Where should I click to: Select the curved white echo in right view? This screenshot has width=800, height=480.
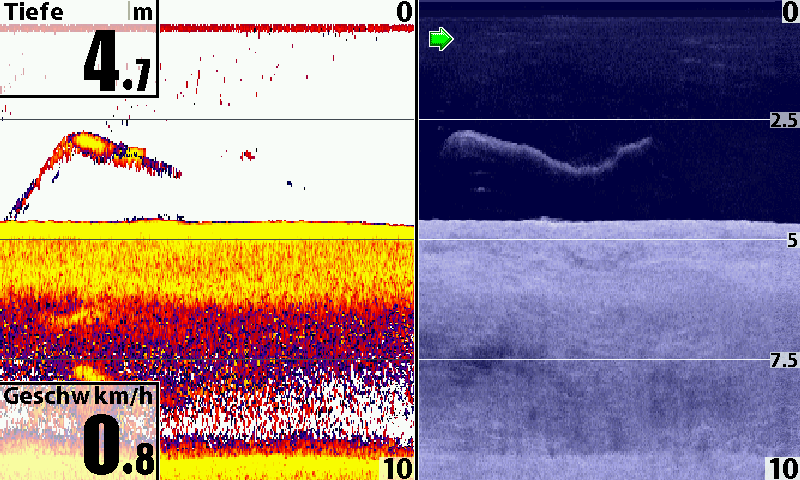click(x=545, y=156)
